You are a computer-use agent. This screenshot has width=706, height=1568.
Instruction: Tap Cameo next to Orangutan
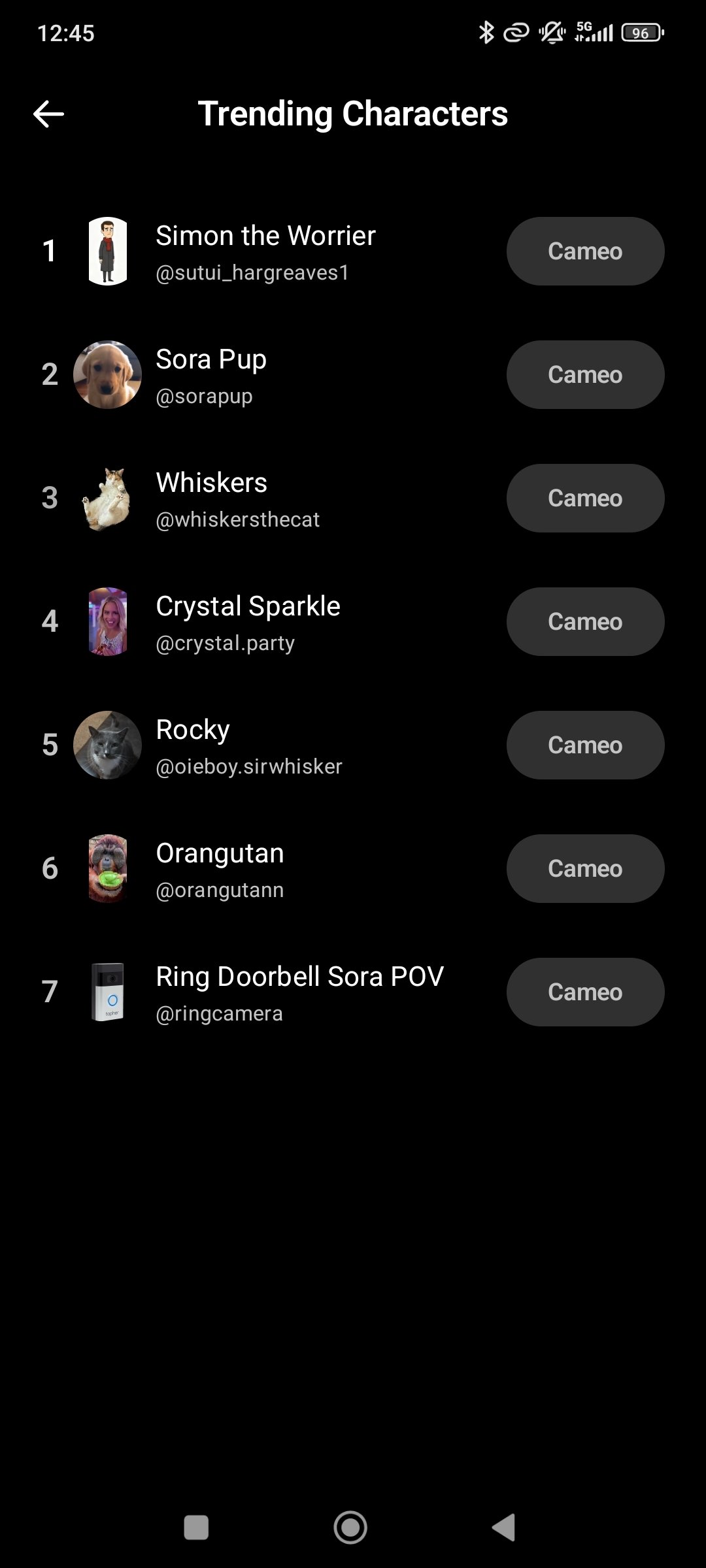(x=585, y=868)
